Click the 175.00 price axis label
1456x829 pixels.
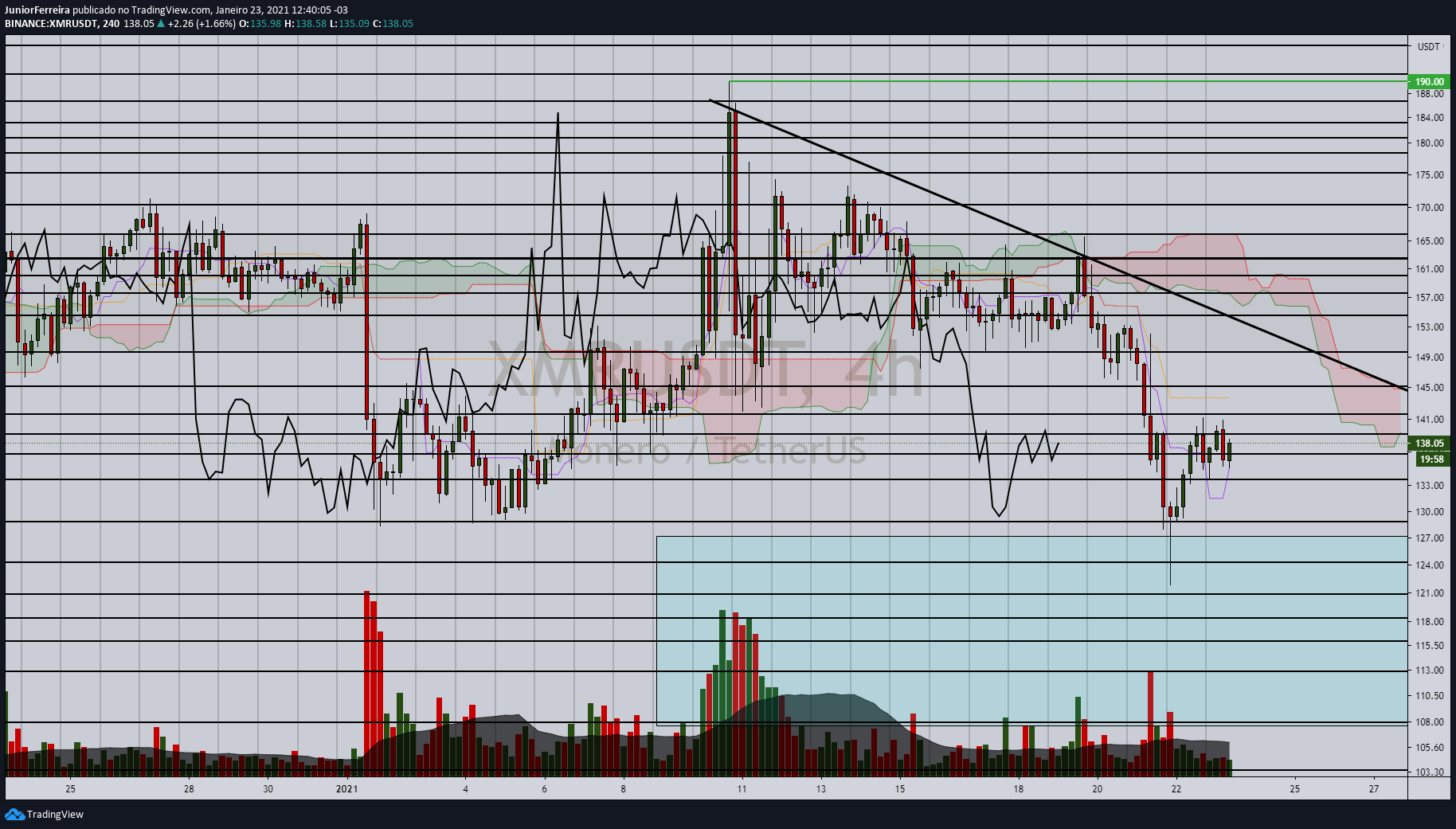pos(1429,174)
